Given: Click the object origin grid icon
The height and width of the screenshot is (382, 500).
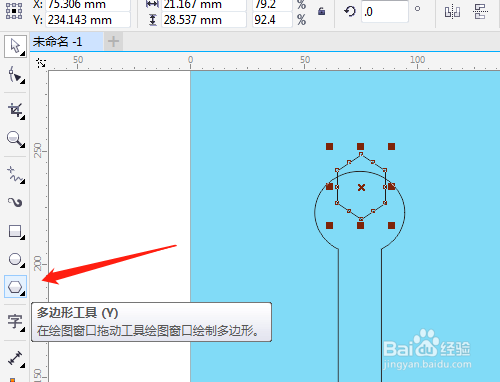Looking at the screenshot, I should (x=14, y=11).
